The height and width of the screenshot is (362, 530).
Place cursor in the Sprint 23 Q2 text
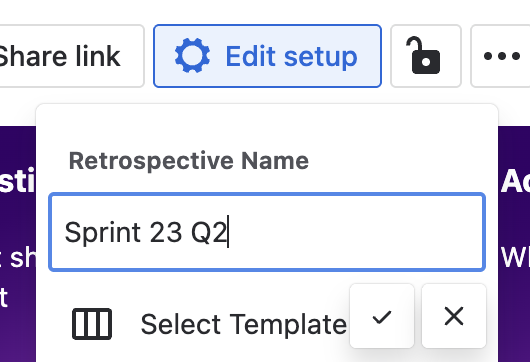click(145, 232)
